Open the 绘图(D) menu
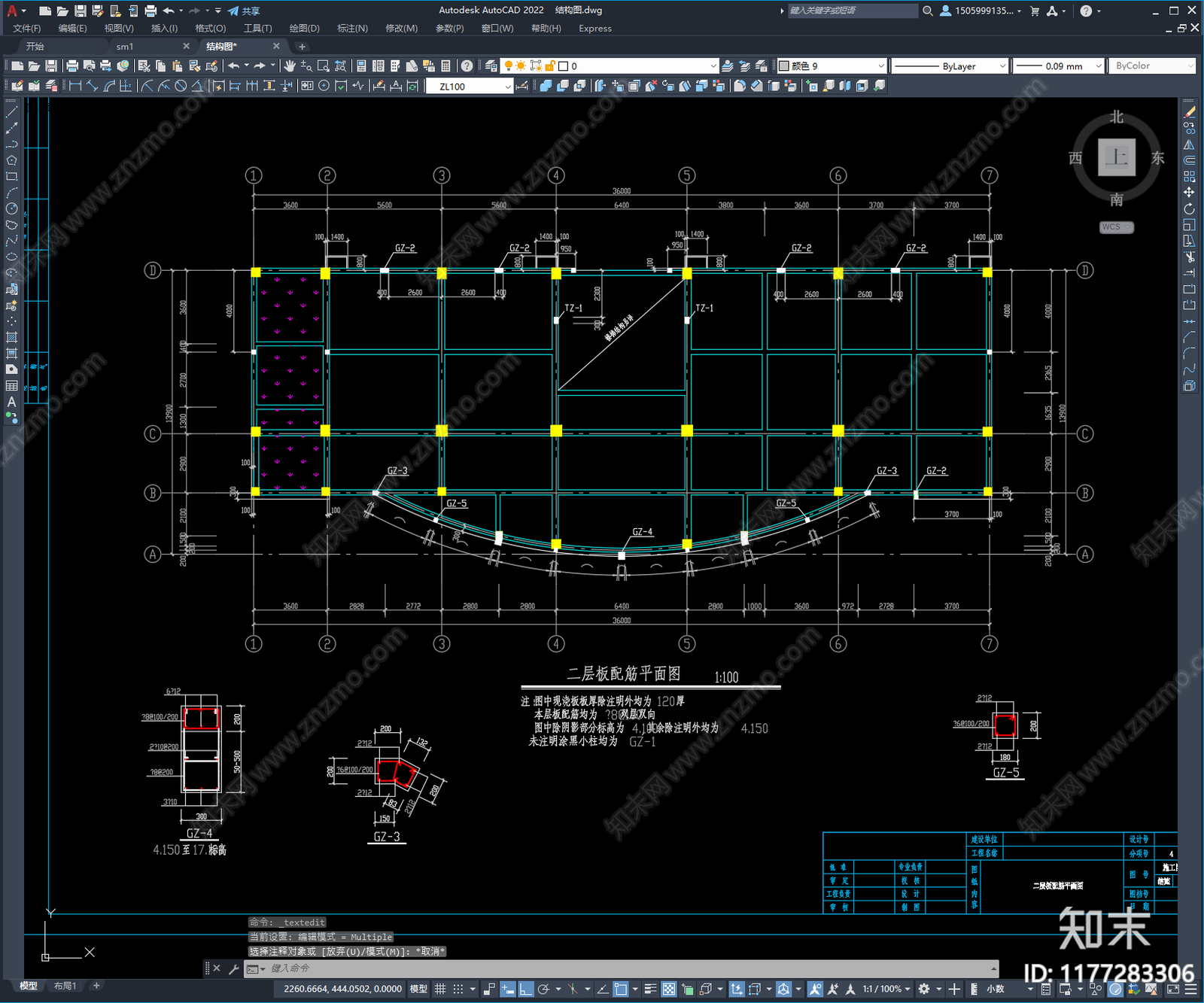The width and height of the screenshot is (1204, 1003). click(x=304, y=29)
